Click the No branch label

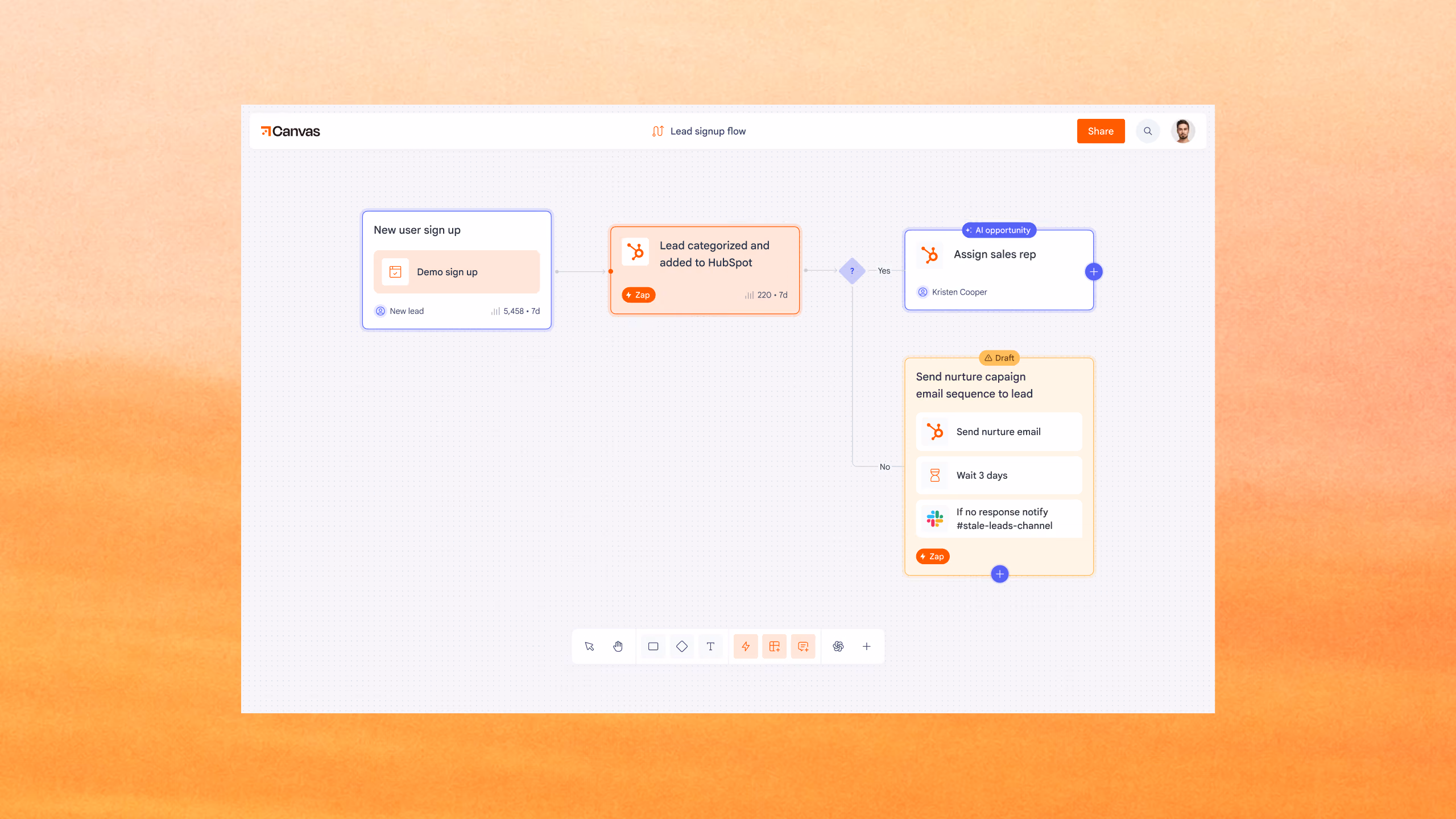coord(885,467)
